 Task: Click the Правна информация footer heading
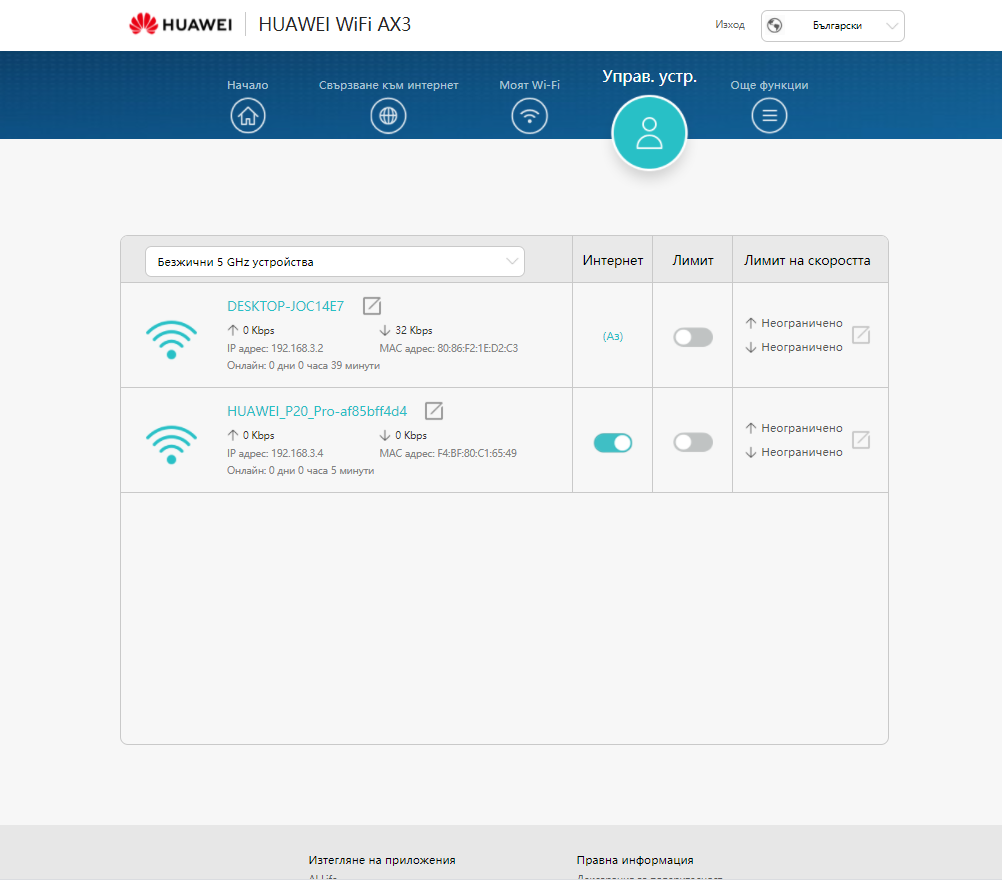(635, 860)
